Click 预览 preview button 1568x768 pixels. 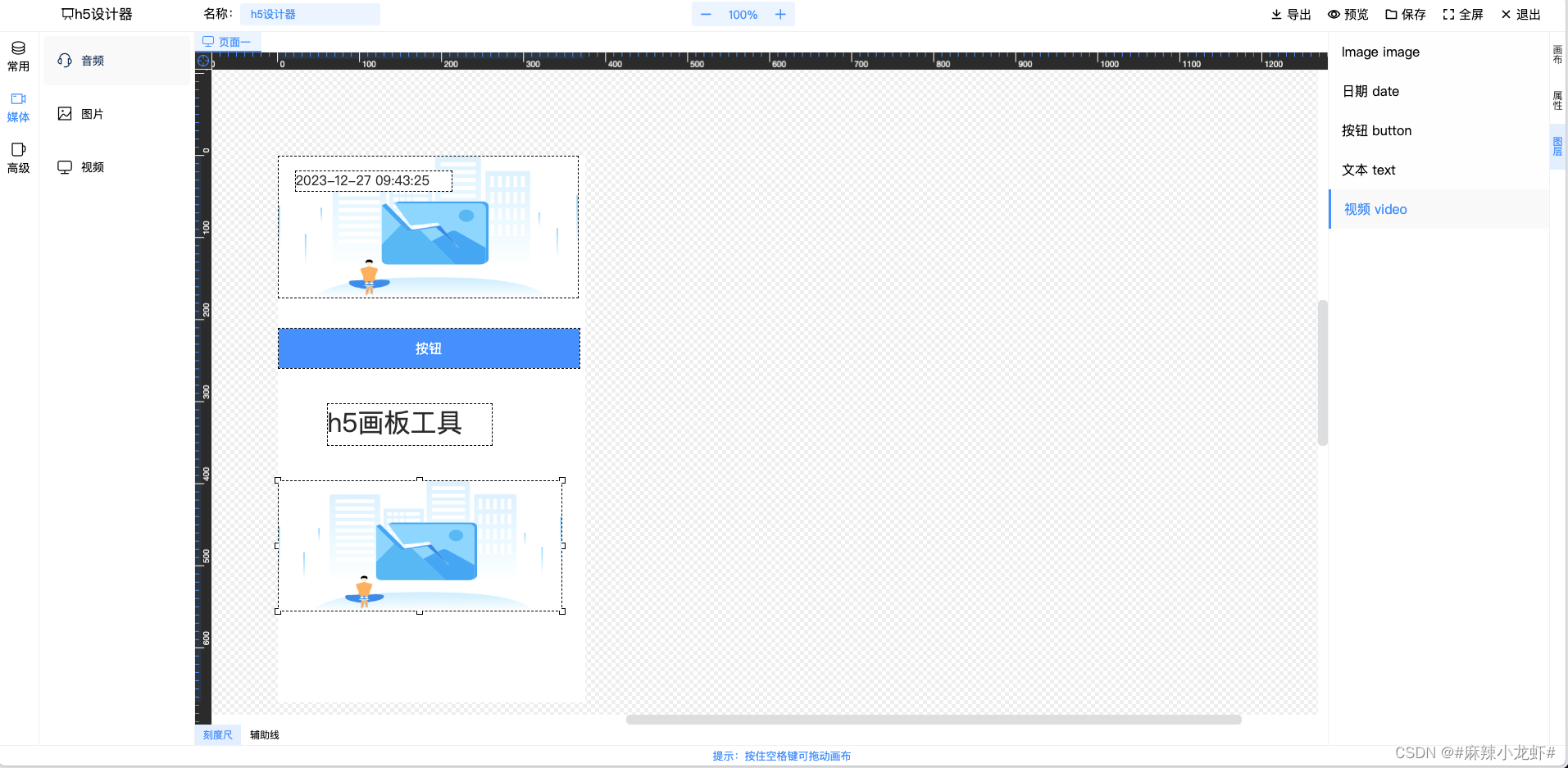click(1348, 15)
